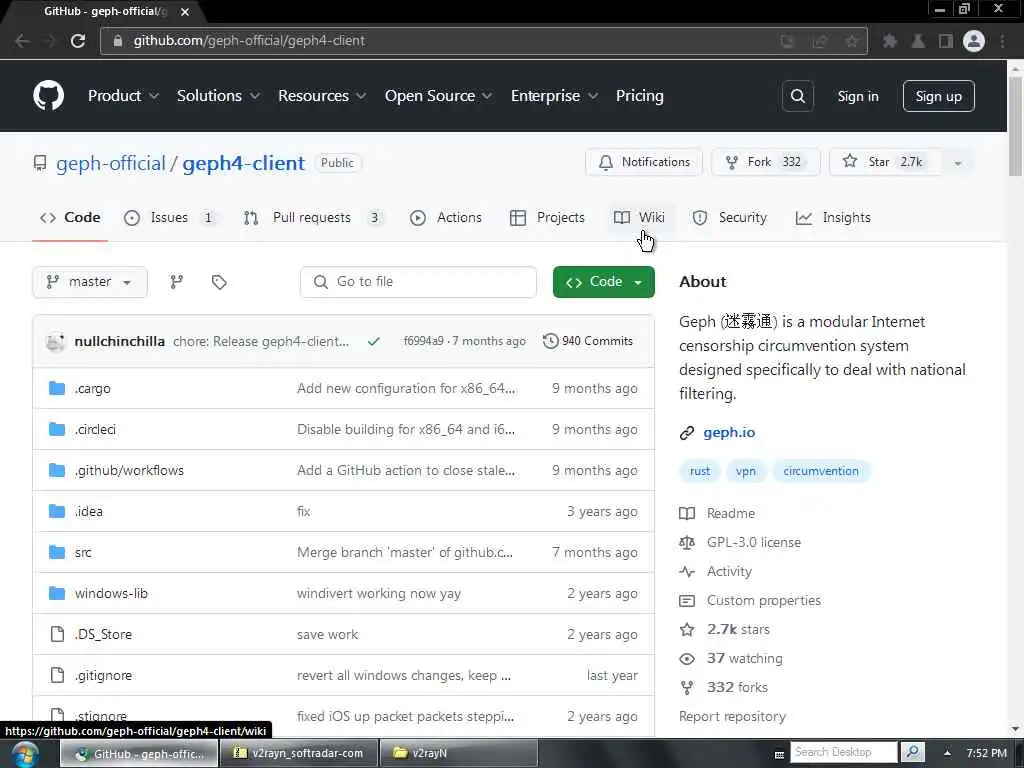Click the circumvention topic tag

821,471
